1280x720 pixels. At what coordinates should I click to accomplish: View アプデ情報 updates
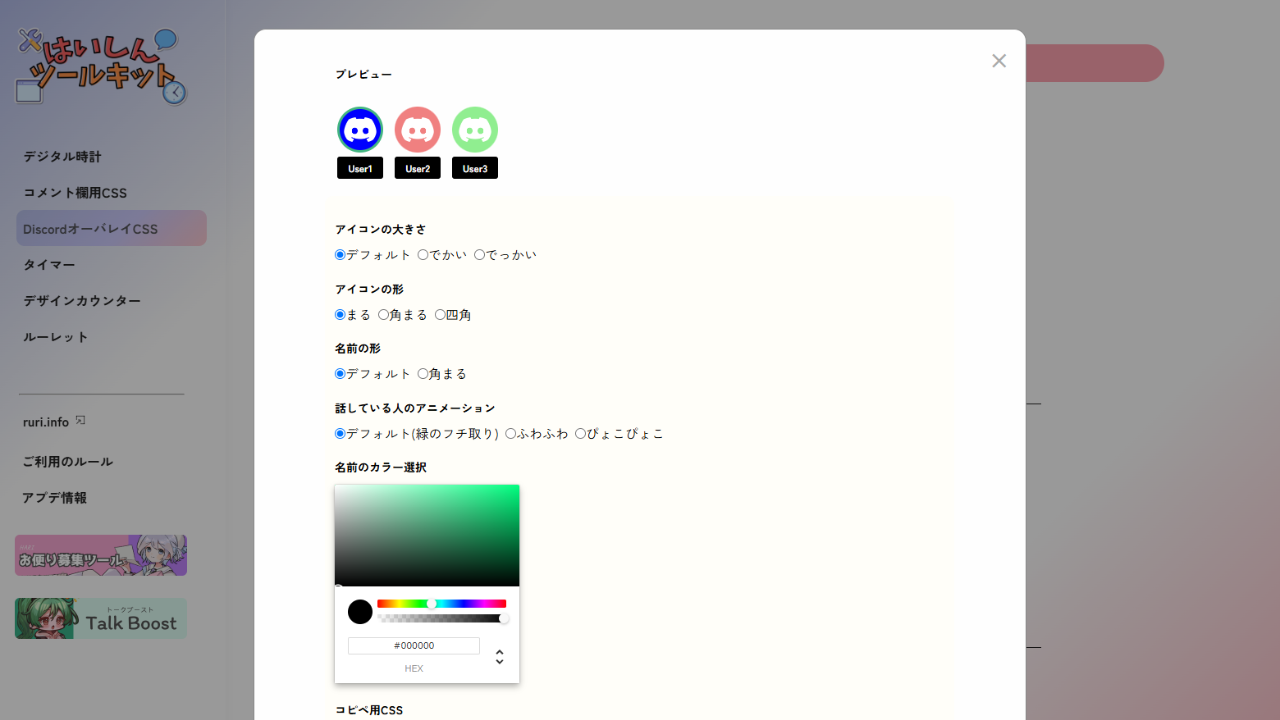55,497
